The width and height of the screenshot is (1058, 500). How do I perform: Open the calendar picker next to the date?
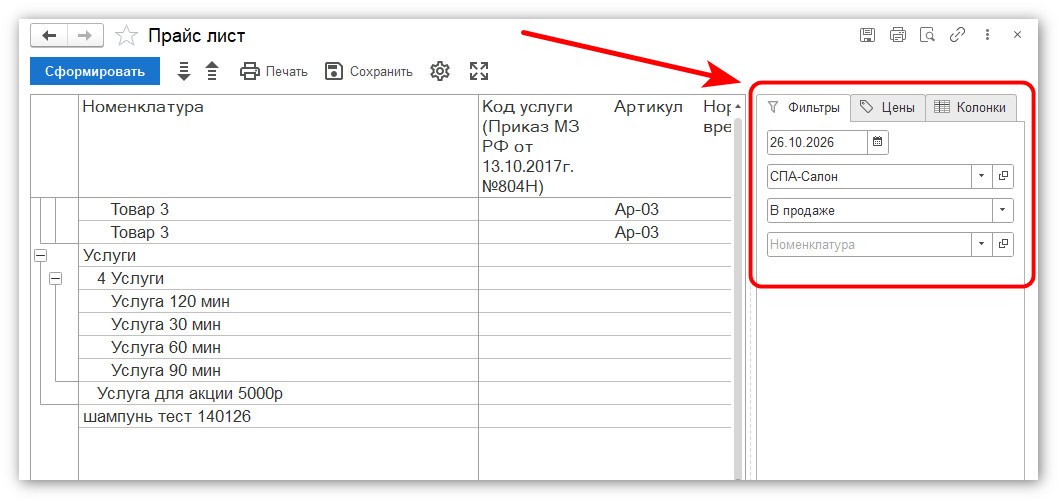point(878,142)
